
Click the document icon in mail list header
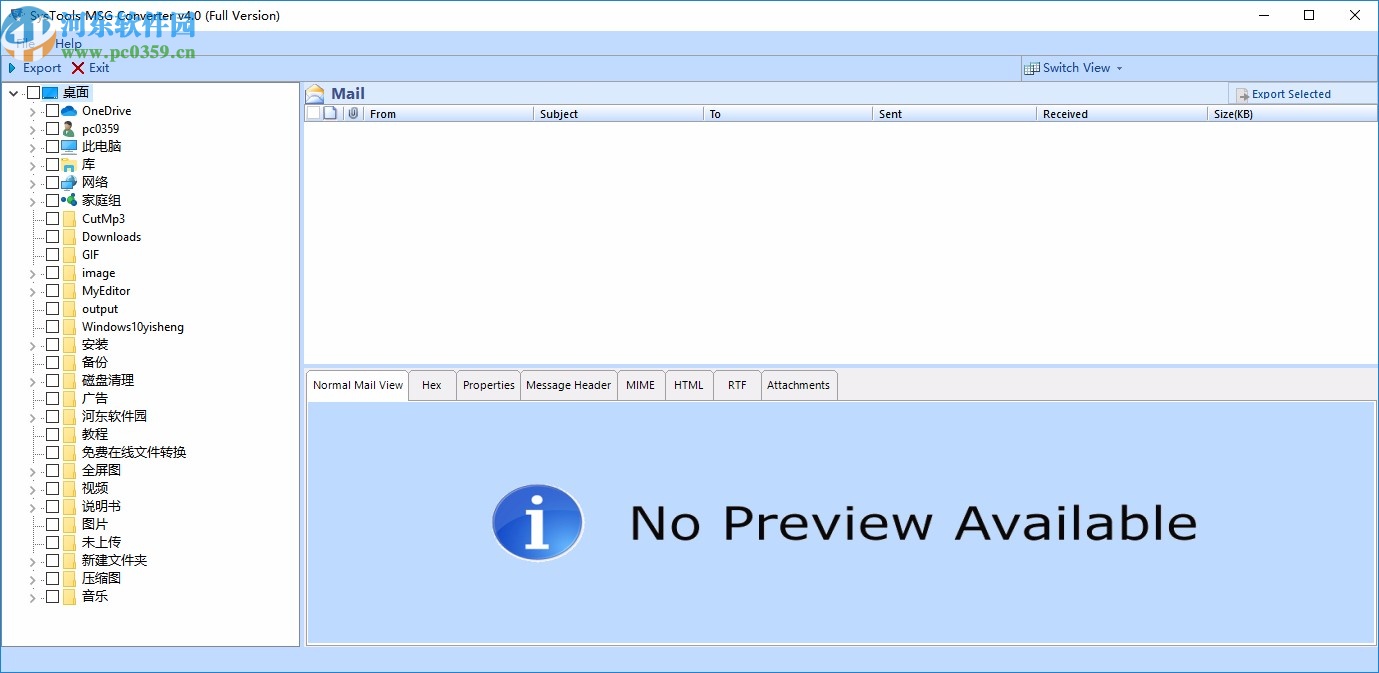[x=330, y=113]
